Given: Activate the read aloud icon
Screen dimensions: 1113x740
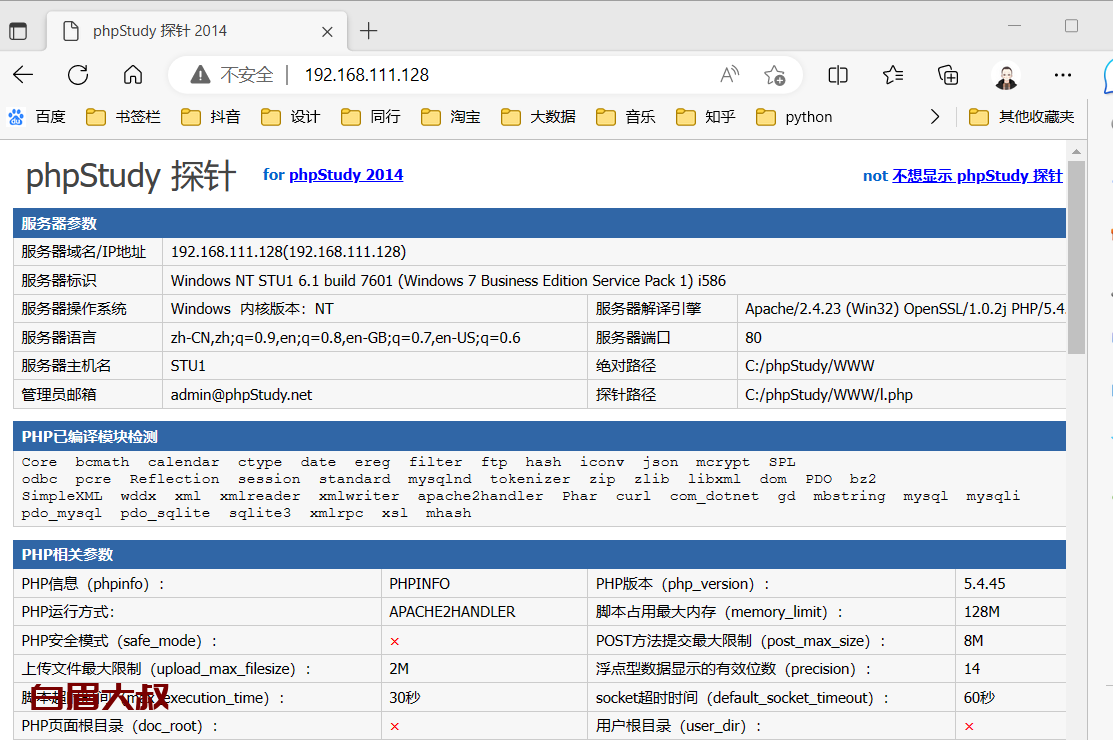Looking at the screenshot, I should point(730,74).
